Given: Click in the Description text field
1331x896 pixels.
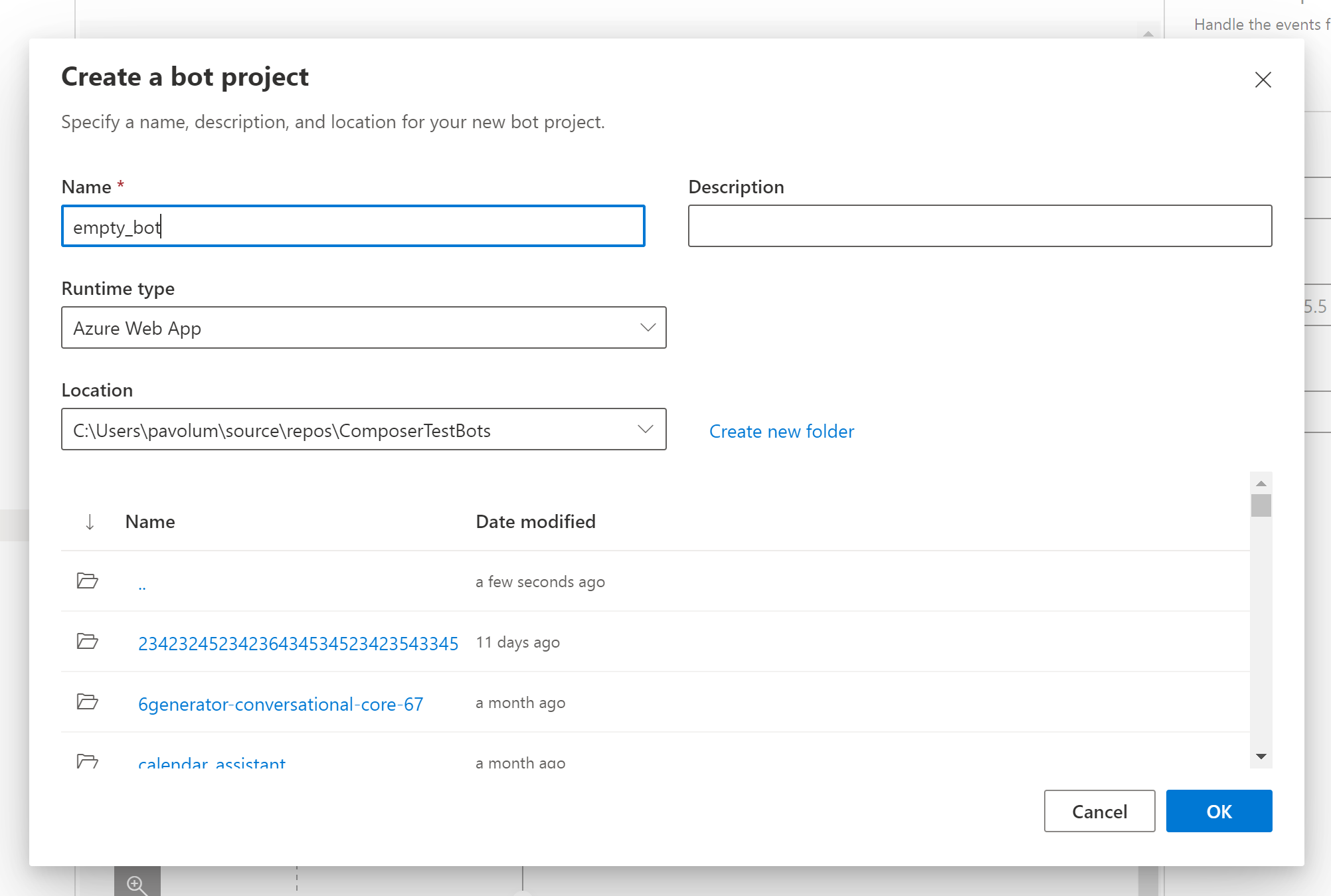Looking at the screenshot, I should pos(980,226).
